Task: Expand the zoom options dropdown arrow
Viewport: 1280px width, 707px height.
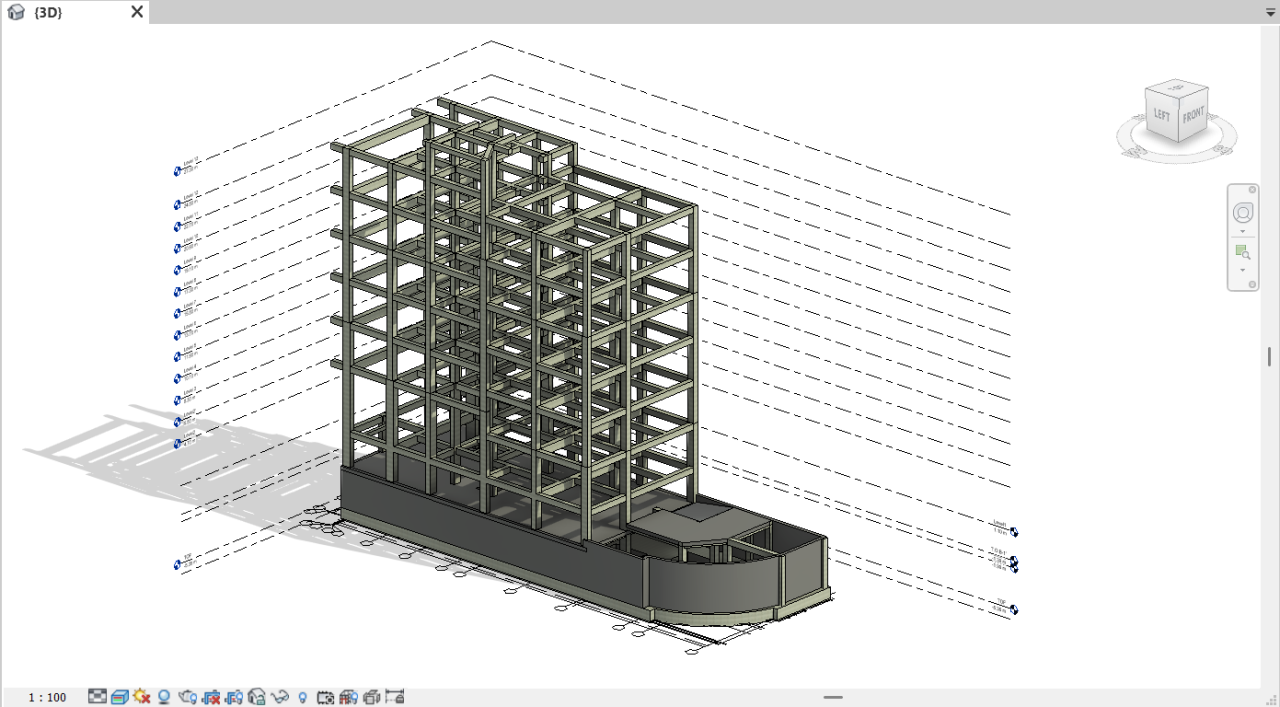Action: [1243, 270]
